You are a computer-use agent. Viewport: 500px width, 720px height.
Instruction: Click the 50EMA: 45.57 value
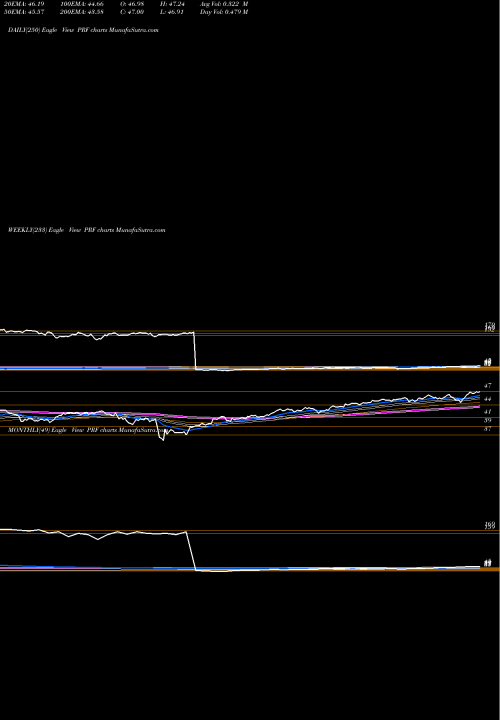24,12
